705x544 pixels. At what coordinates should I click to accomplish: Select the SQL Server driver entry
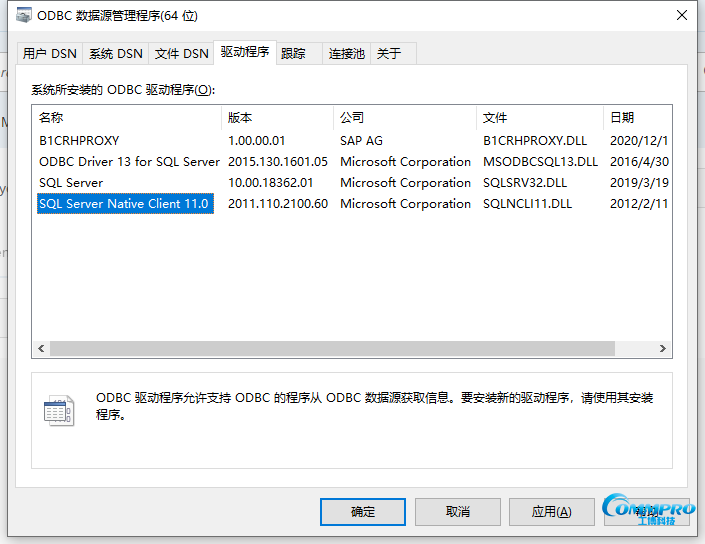pyautogui.click(x=71, y=183)
